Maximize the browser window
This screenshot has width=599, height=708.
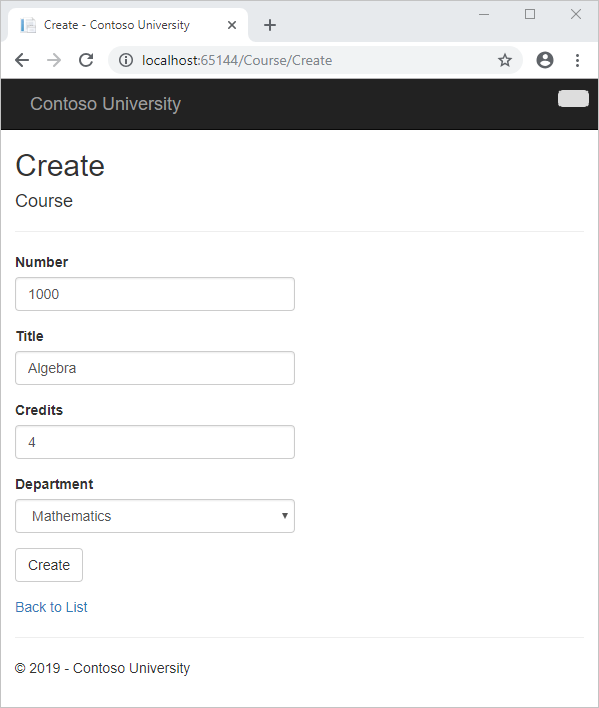click(x=530, y=14)
